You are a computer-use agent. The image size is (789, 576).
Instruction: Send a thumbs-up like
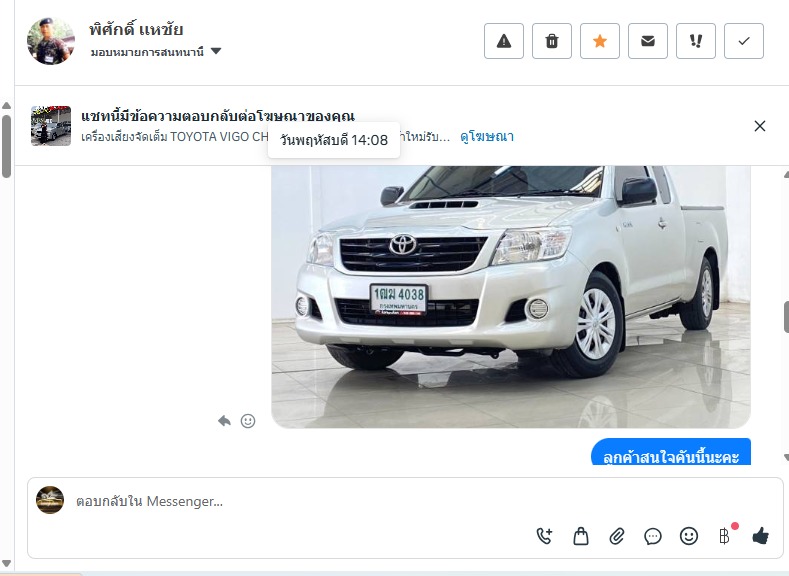point(760,536)
